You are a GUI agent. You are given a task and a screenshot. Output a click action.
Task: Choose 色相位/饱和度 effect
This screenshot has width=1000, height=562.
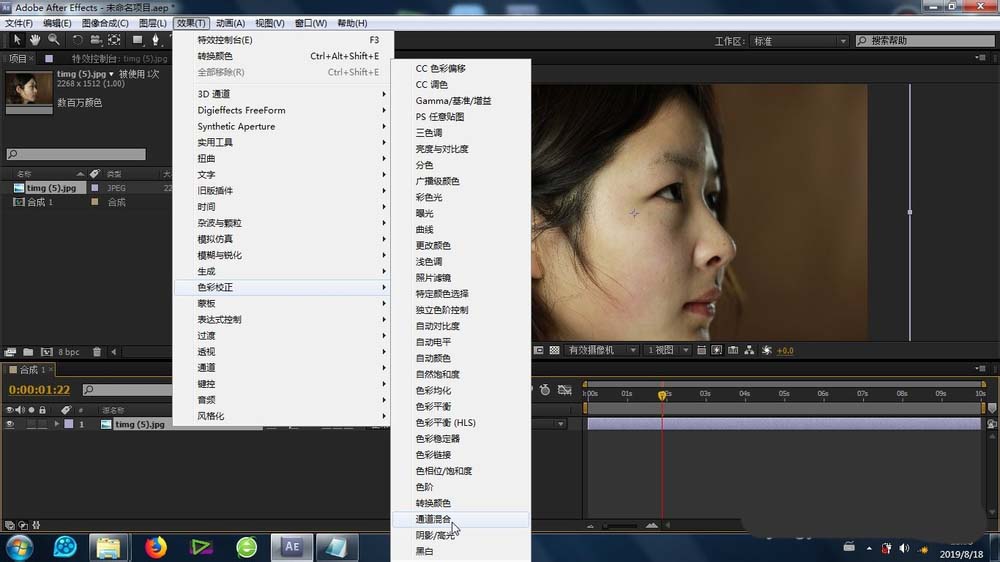click(x=460, y=471)
